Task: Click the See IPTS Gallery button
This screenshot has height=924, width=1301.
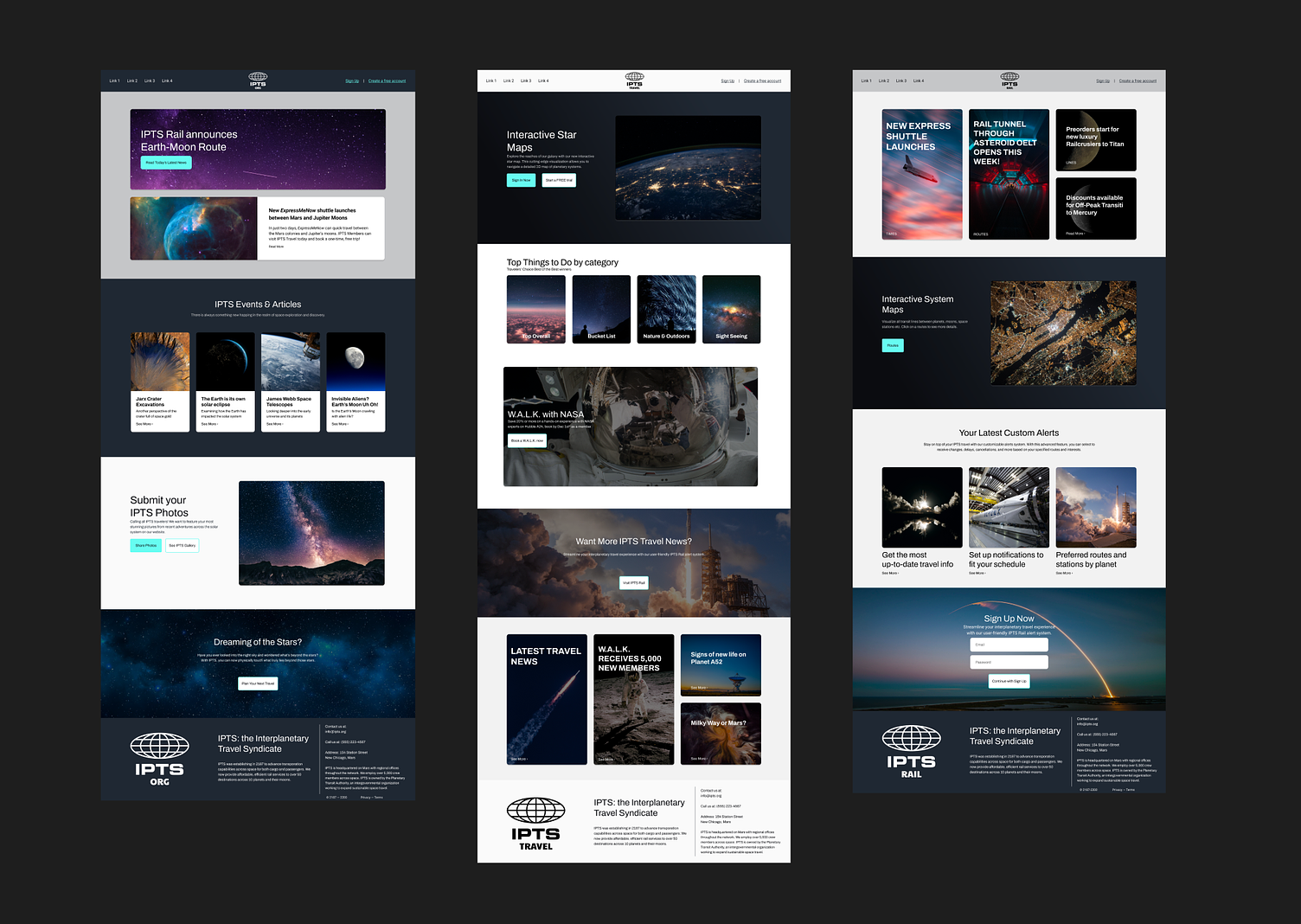Action: click(183, 545)
